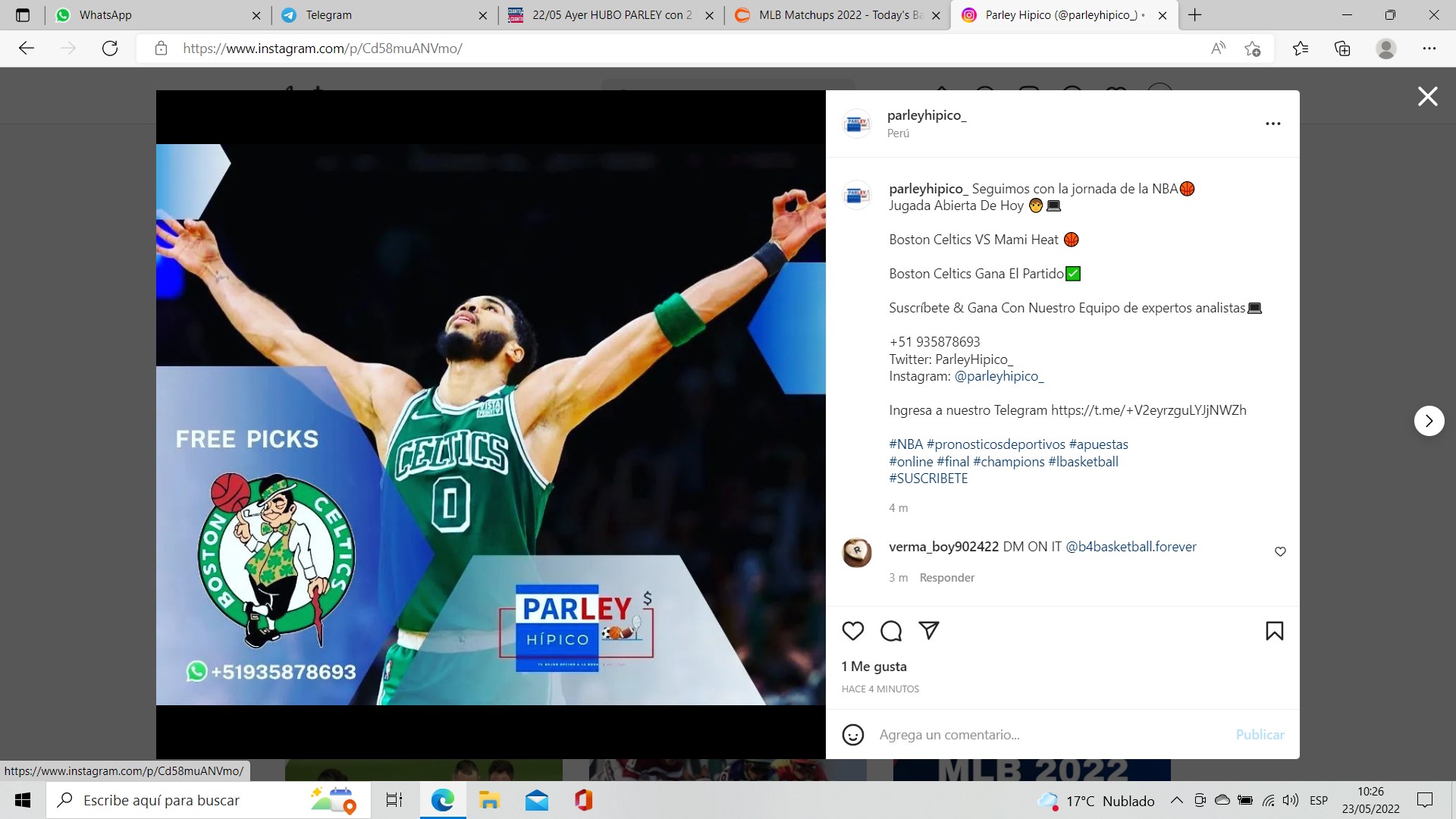Activate Read aloud icon in address bar
This screenshot has height=819, width=1456.
[x=1219, y=49]
